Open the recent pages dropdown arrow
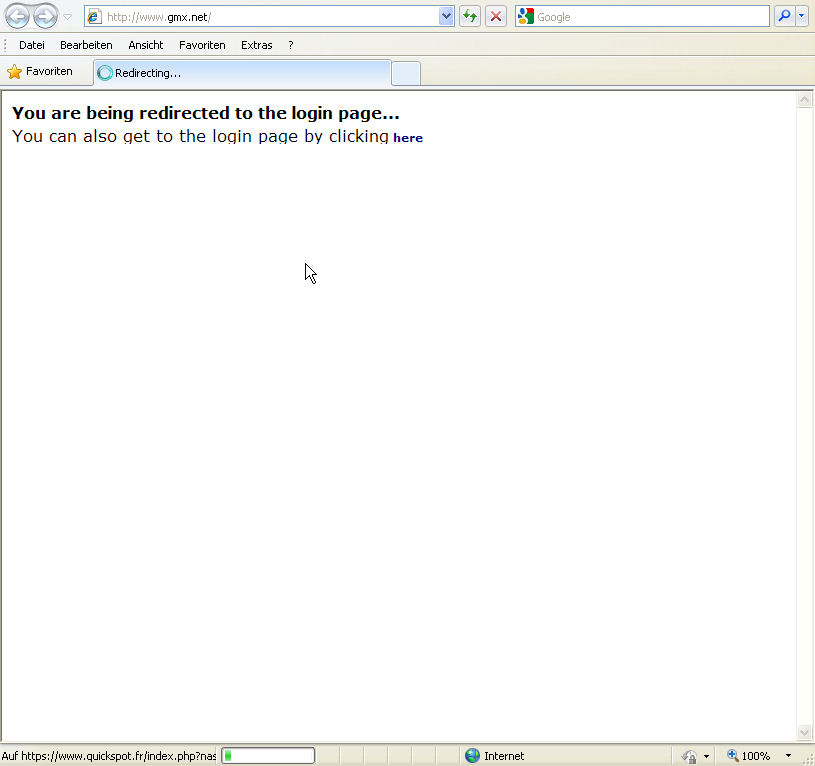Viewport: 815px width, 766px height. (x=68, y=17)
